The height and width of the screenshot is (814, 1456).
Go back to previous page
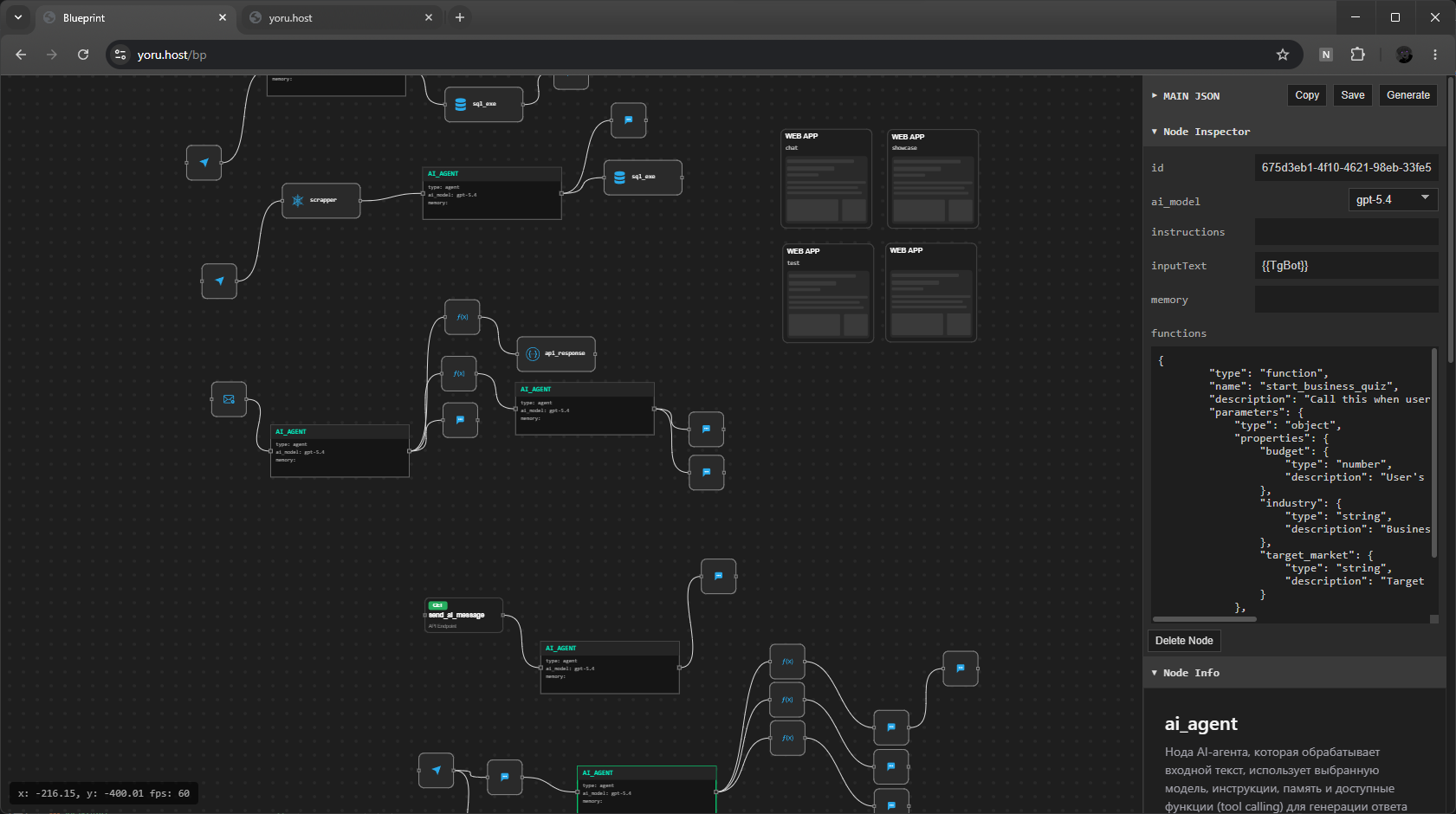(x=21, y=55)
